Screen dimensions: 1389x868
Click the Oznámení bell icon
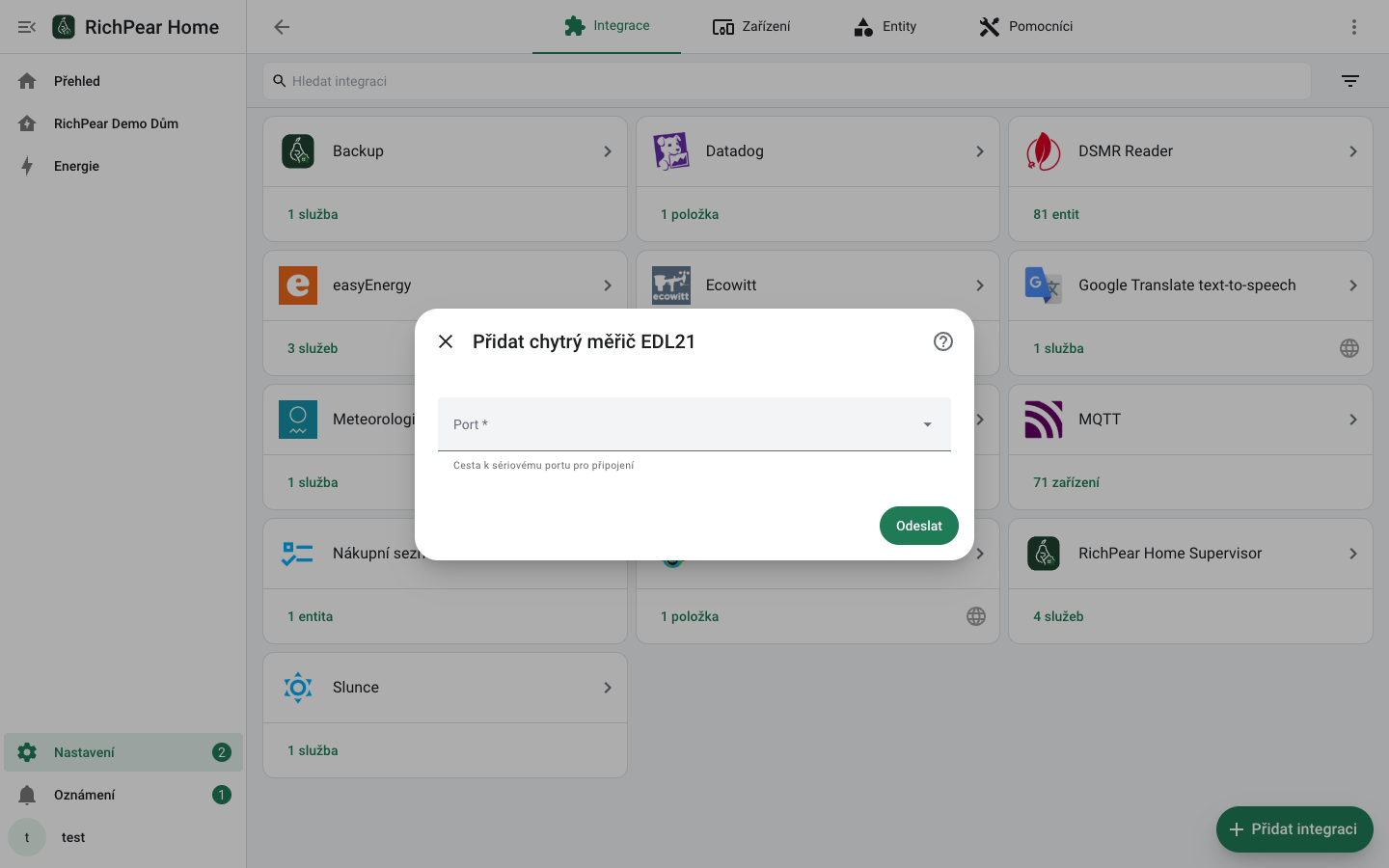pos(27,795)
